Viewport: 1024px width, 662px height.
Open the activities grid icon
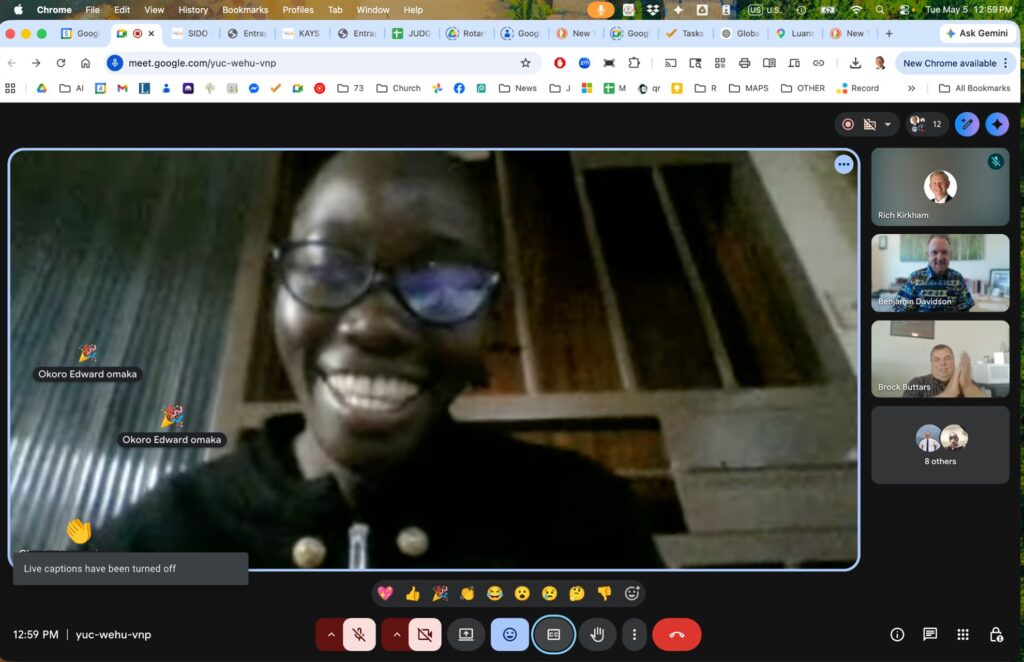963,635
